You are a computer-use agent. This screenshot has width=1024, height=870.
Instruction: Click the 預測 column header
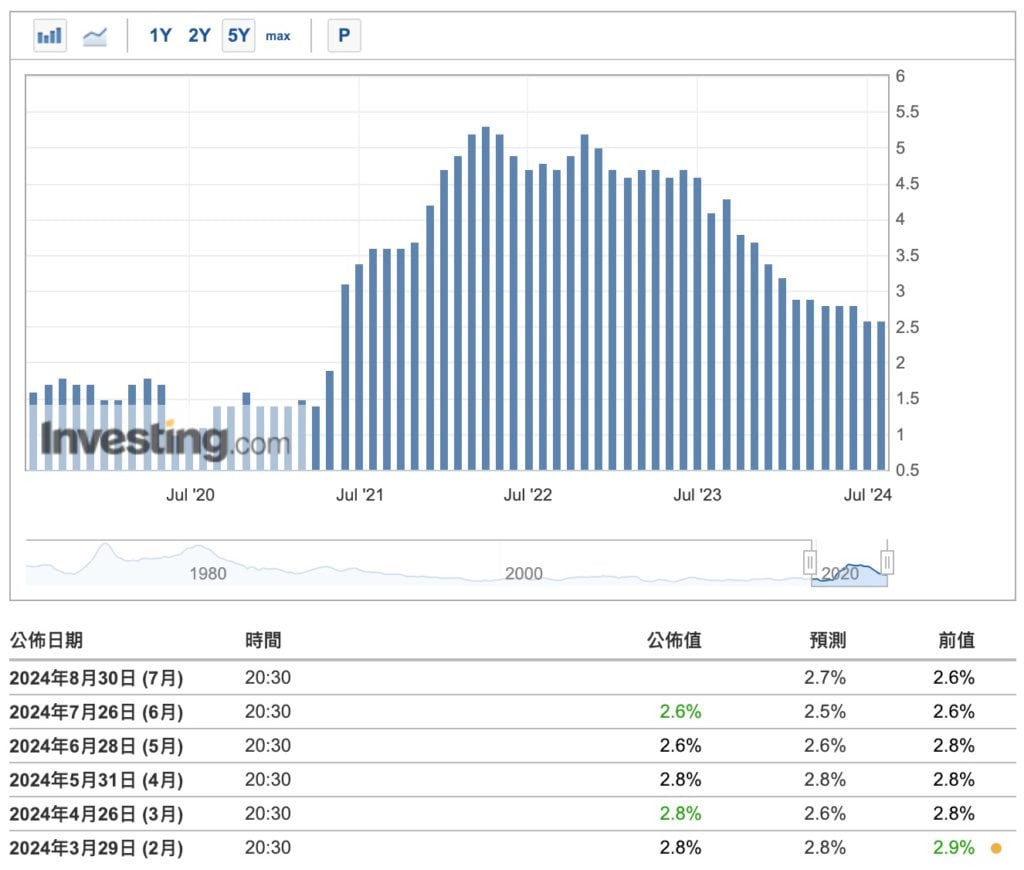(x=827, y=640)
